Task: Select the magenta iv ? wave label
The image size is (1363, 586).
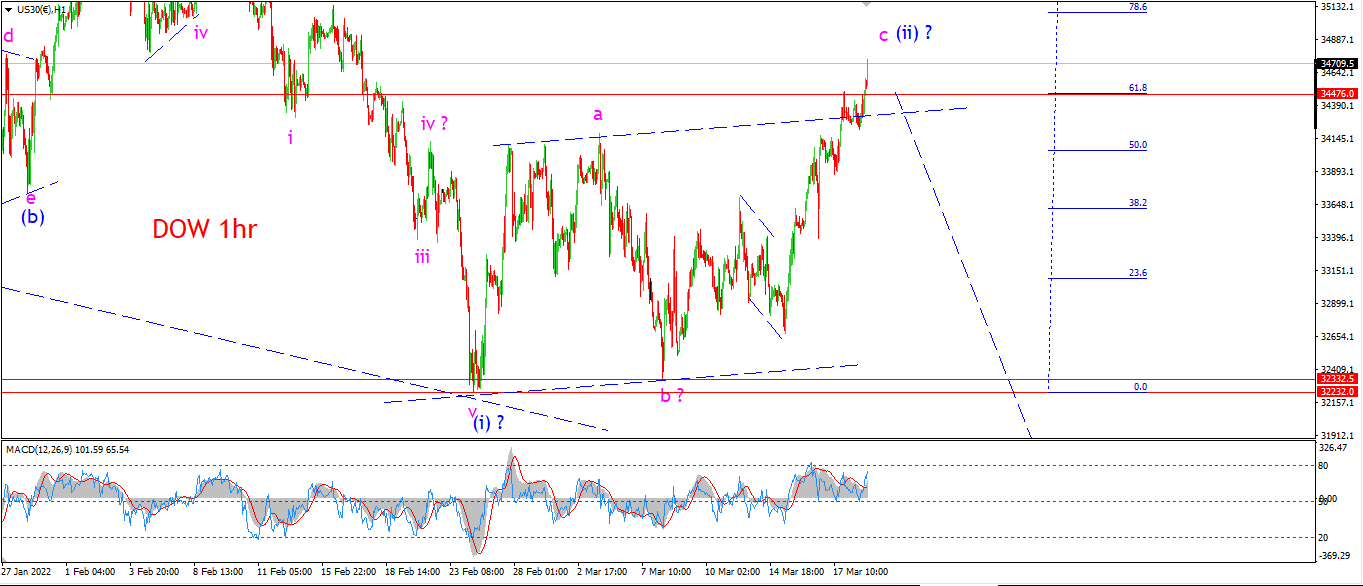Action: click(x=434, y=124)
